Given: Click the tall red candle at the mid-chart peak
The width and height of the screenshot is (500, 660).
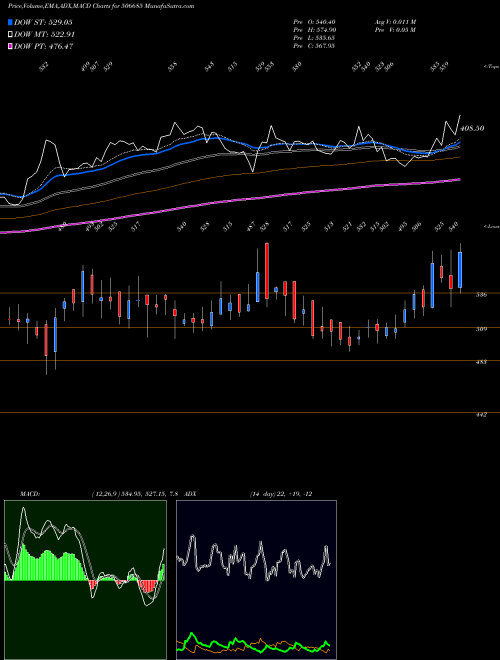Looking at the screenshot, I should [x=267, y=271].
